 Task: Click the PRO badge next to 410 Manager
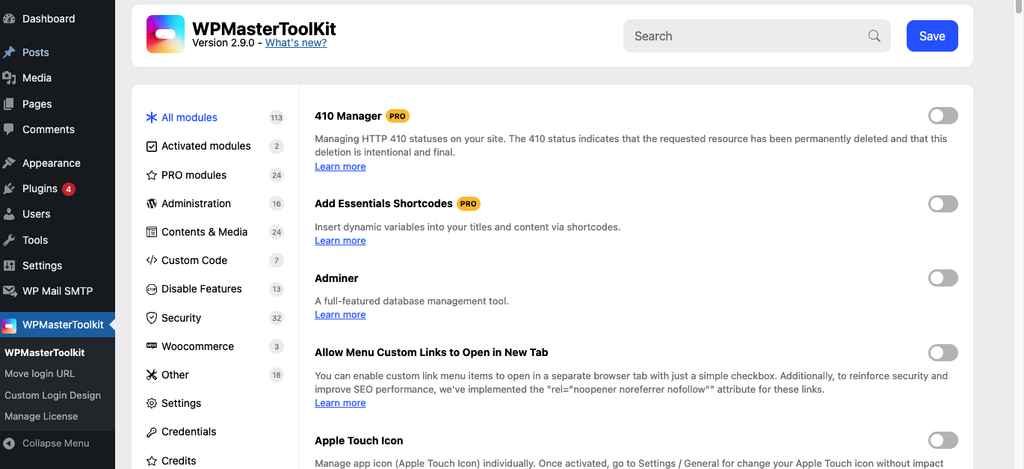[x=398, y=116]
